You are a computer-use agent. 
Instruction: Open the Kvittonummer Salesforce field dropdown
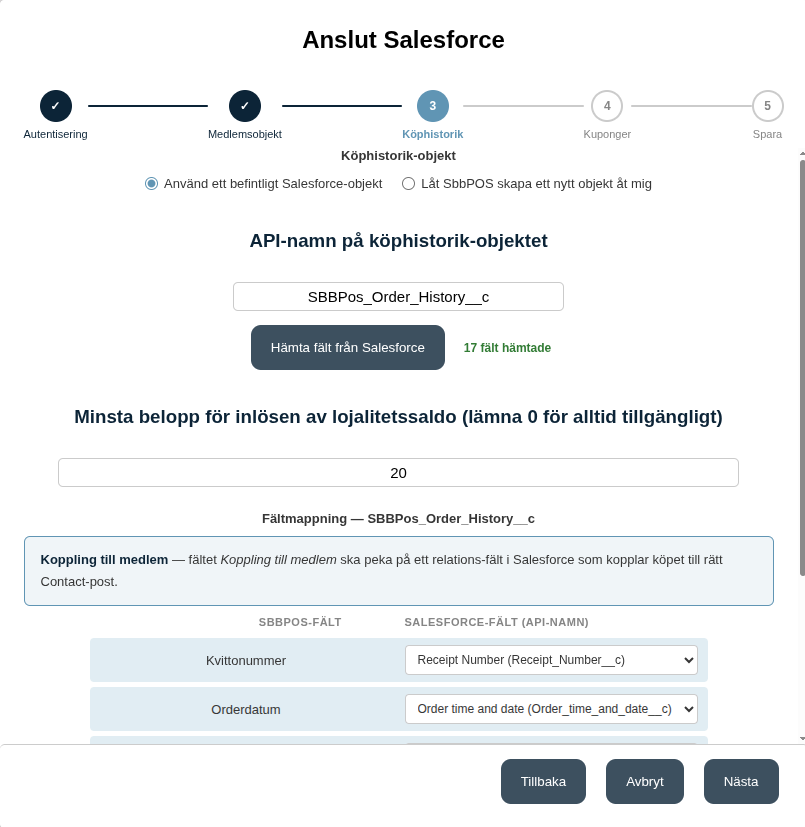551,660
